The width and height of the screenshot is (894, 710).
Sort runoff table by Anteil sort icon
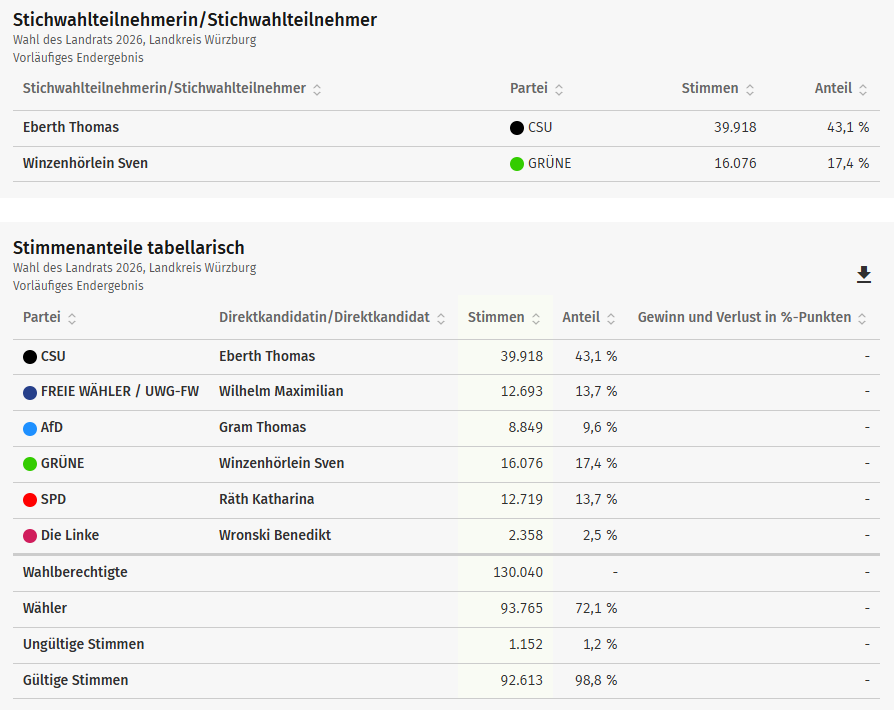tap(863, 89)
